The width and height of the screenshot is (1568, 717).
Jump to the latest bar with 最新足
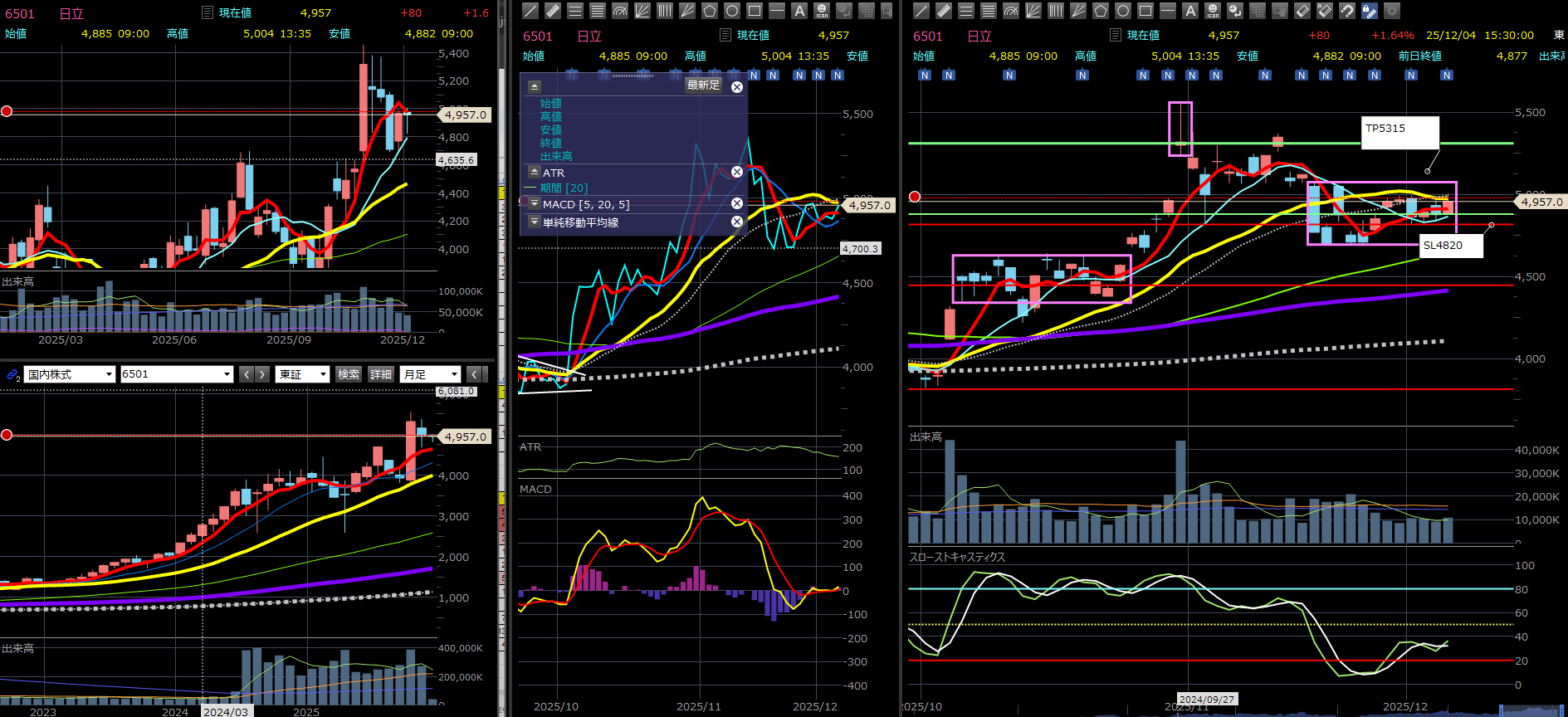pos(703,85)
